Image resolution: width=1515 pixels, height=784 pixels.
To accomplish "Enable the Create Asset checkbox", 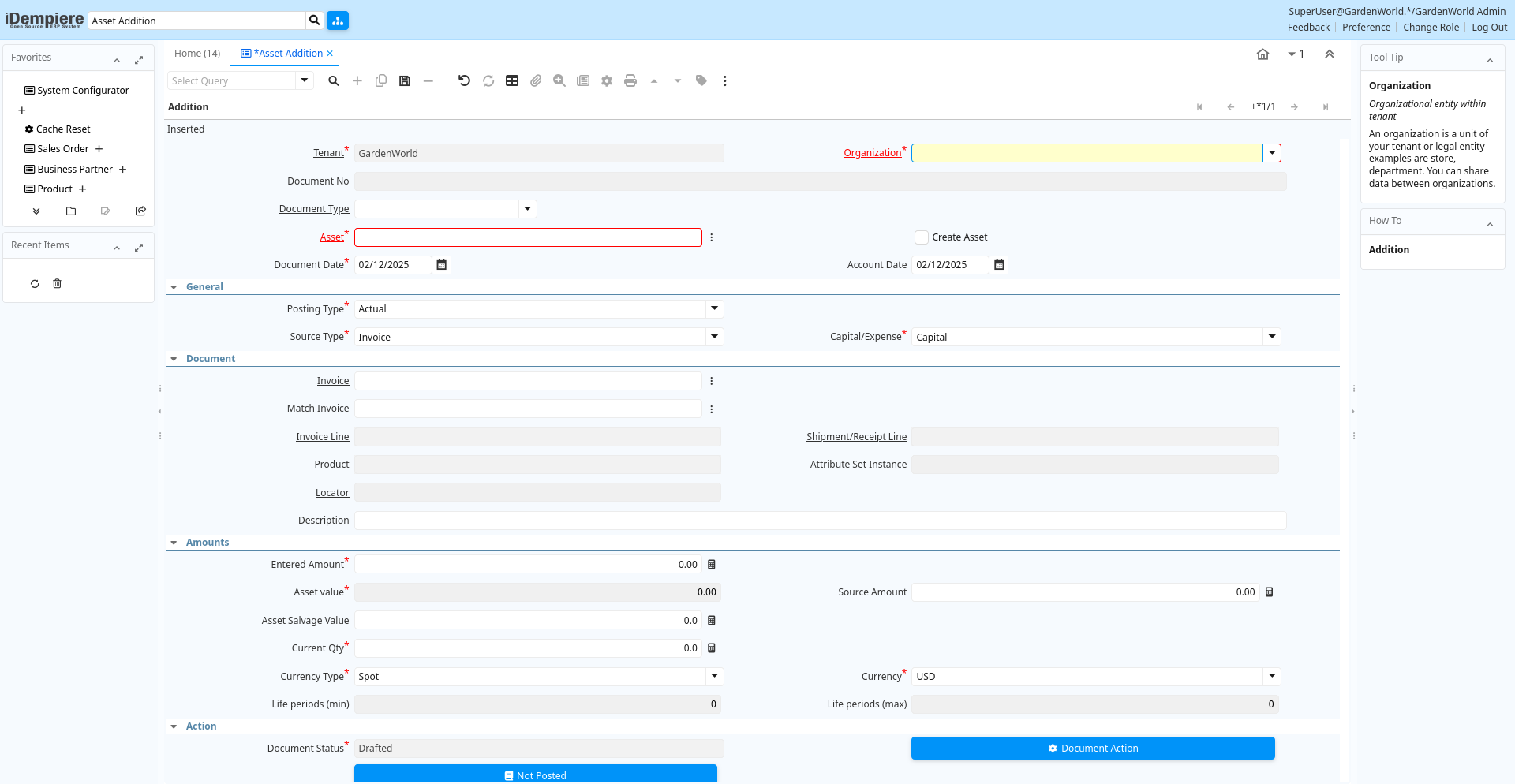I will (922, 237).
